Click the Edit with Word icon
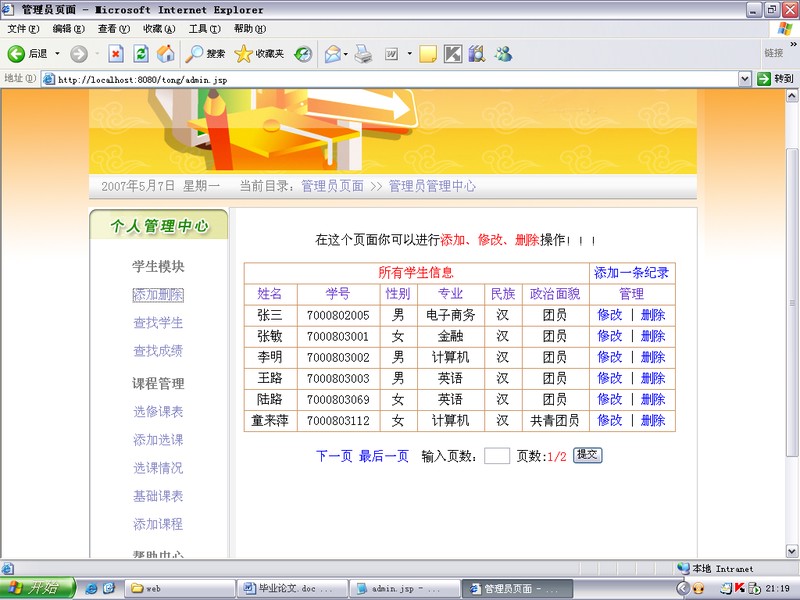Screen dimensions: 800x600 point(391,54)
